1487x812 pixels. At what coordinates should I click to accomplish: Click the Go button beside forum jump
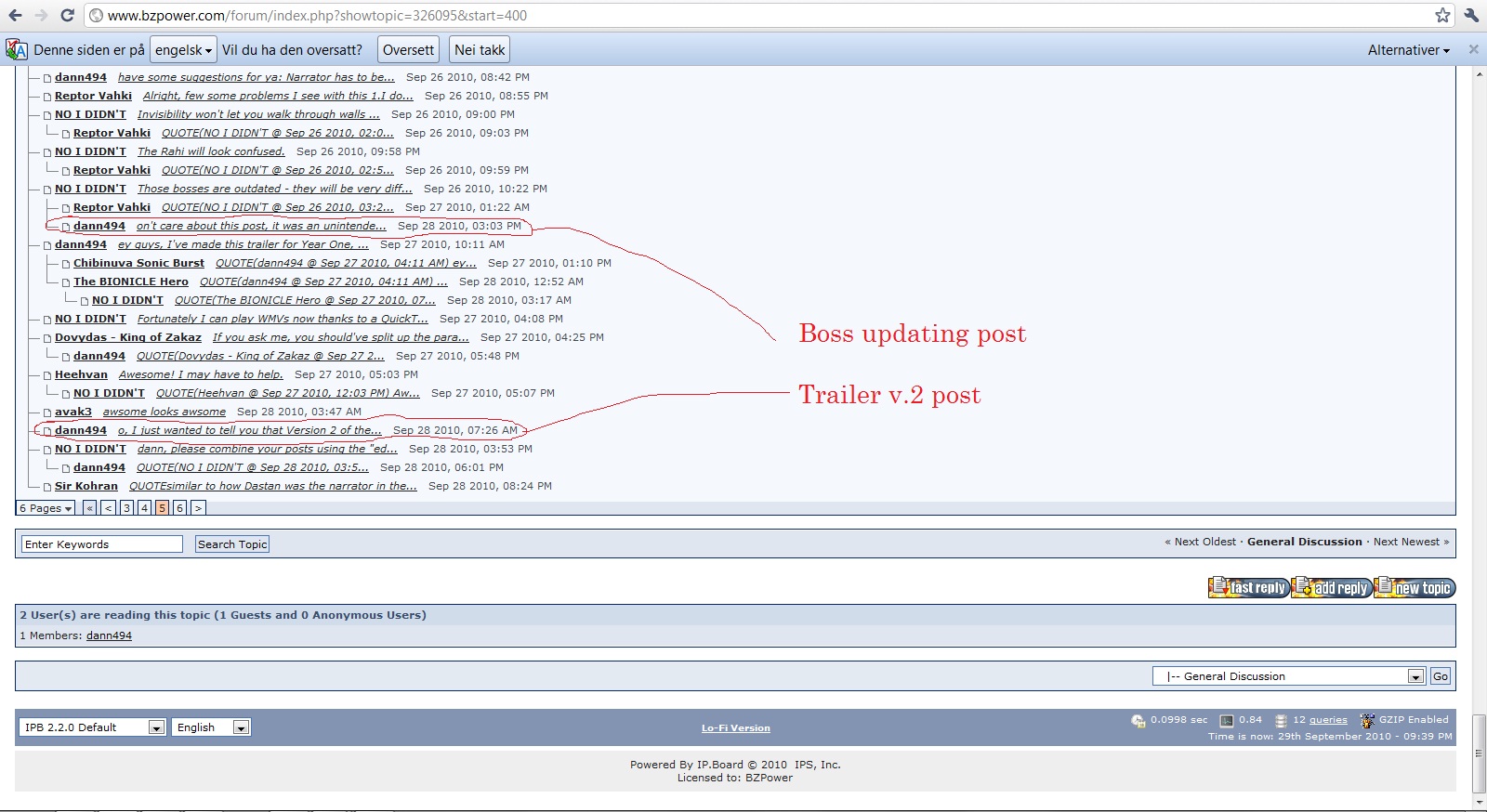coord(1441,676)
